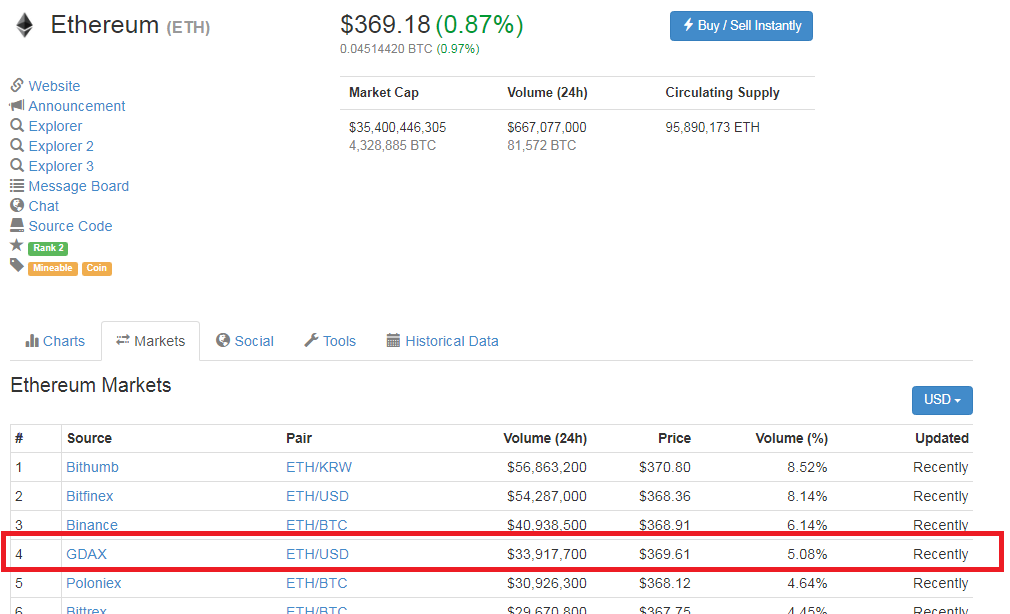Viewport: 1010px width, 614px height.
Task: Click the magnifier icon beside Explorer 2
Action: [x=17, y=145]
